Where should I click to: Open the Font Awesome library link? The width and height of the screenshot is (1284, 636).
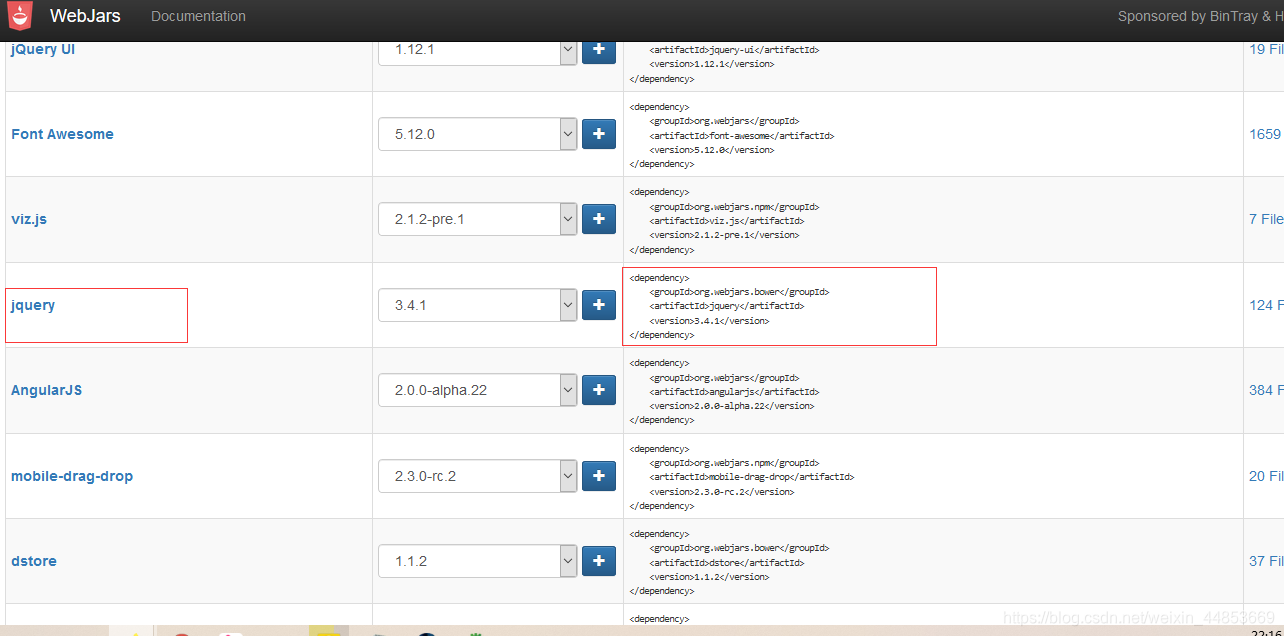(x=62, y=134)
